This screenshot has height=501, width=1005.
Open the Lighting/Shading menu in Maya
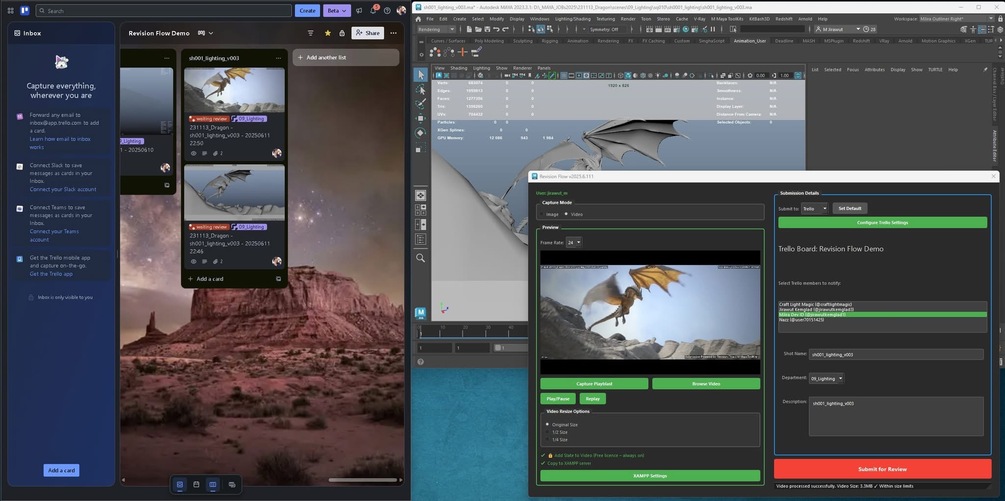click(572, 19)
